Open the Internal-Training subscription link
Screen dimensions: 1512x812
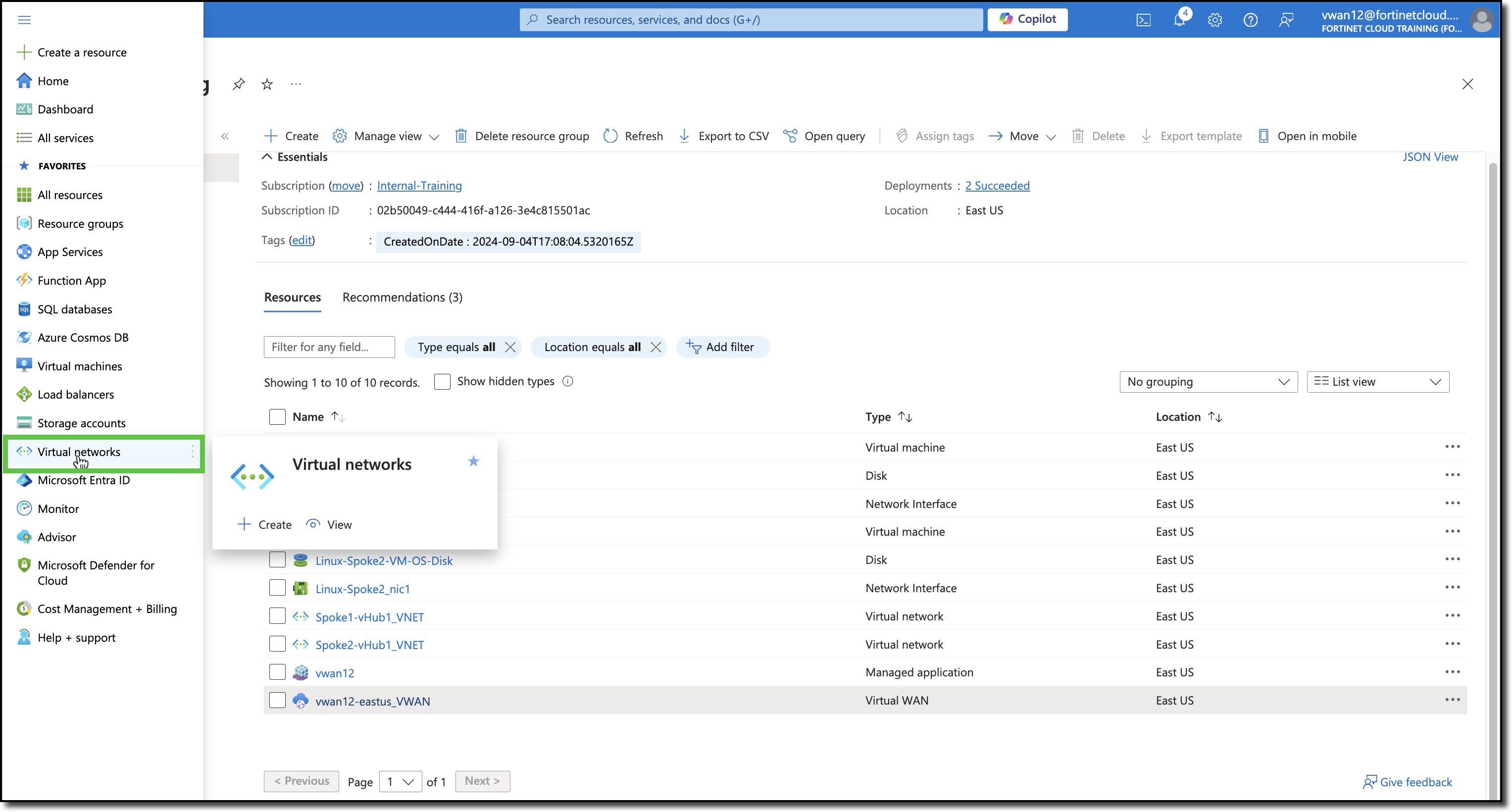pos(419,186)
